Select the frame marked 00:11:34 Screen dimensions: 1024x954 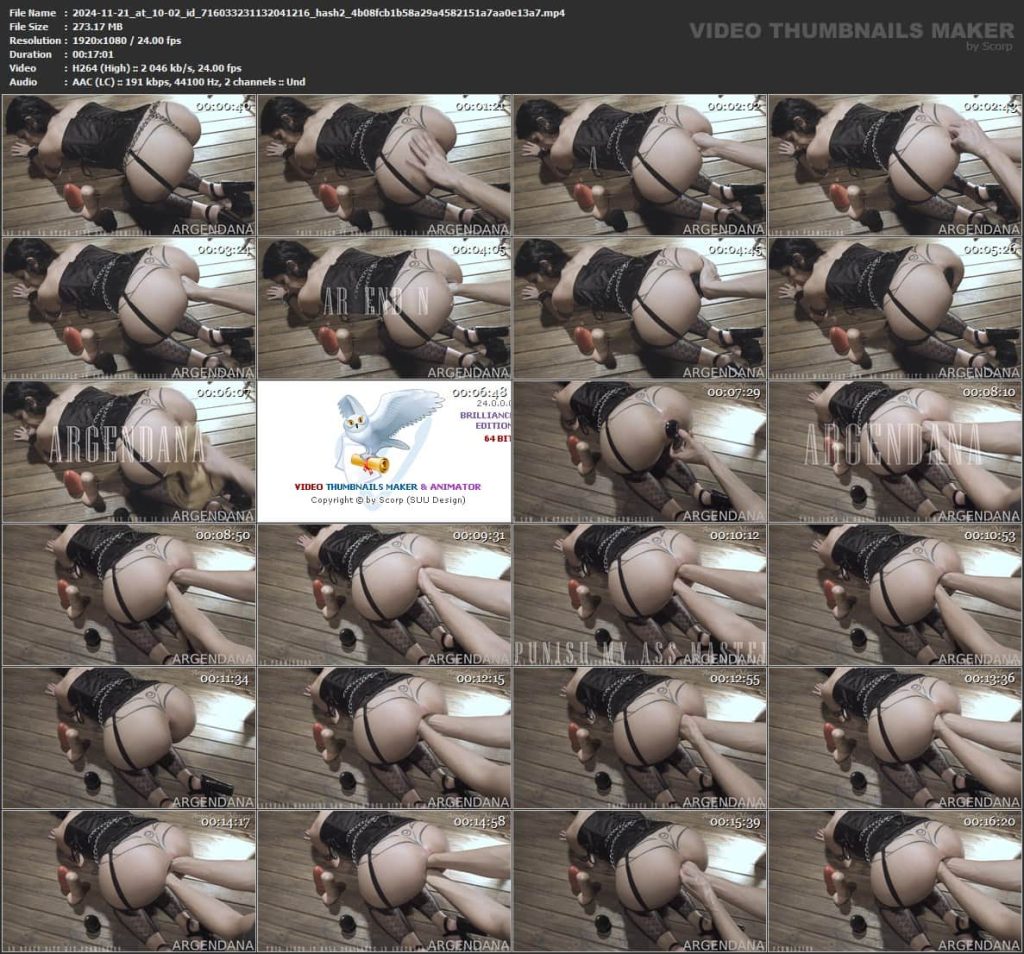[x=128, y=737]
